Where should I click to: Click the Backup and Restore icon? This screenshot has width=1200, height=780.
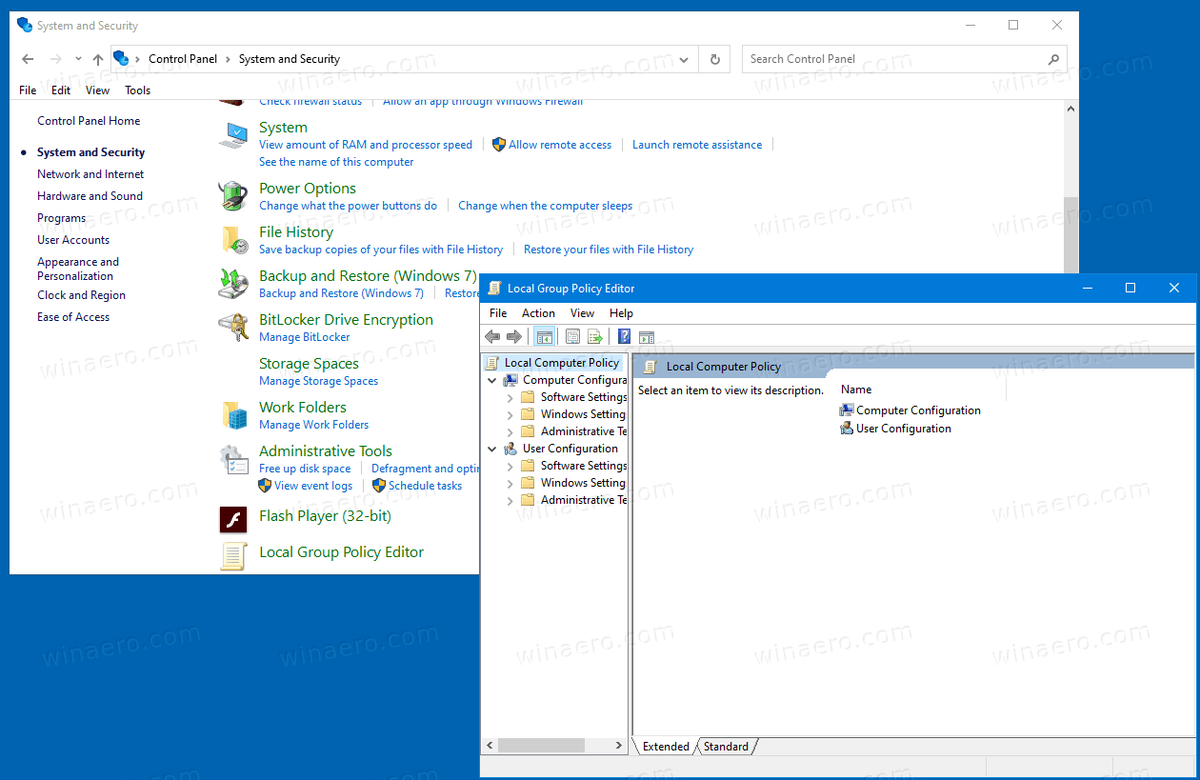click(x=234, y=283)
